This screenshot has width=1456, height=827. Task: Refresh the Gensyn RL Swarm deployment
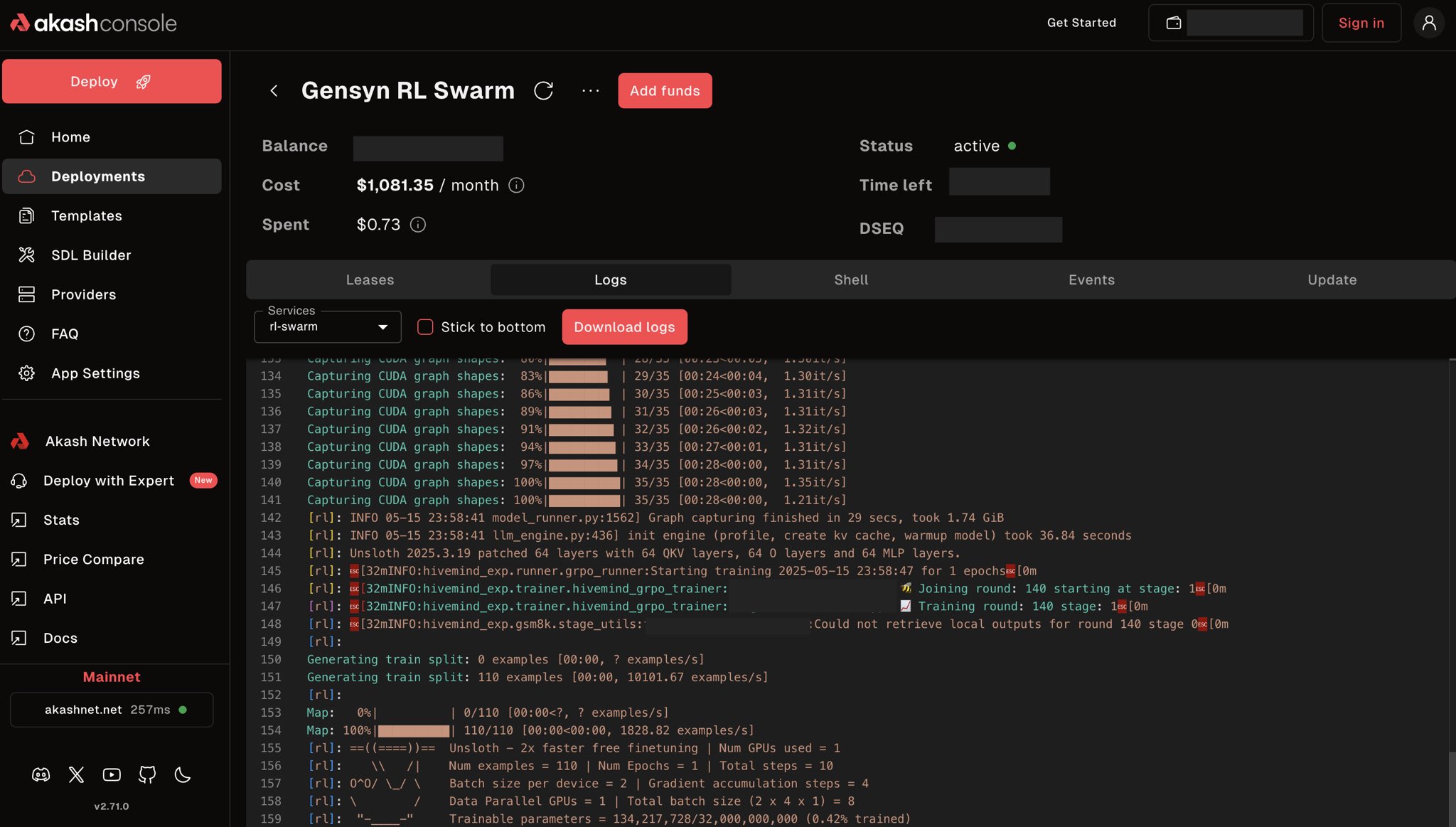[x=543, y=90]
